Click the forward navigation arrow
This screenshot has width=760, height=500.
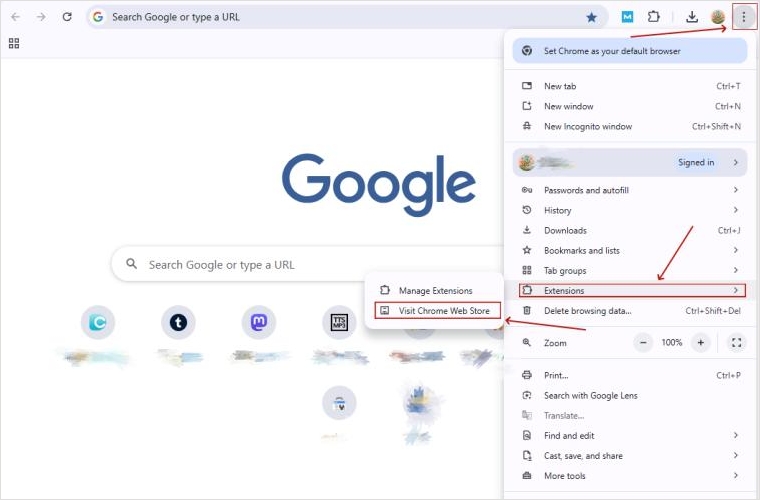coord(41,17)
